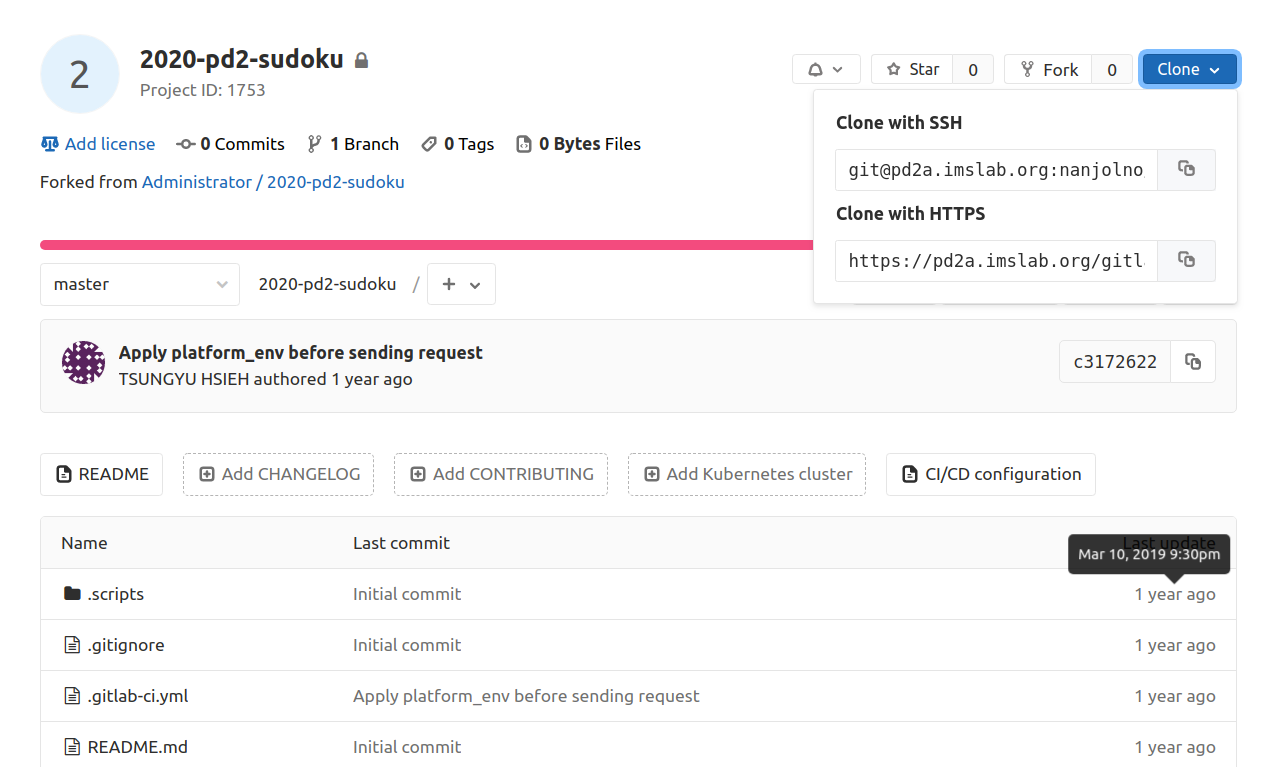Copy commit SHA c3172622
This screenshot has height=767, width=1261.
tap(1192, 362)
